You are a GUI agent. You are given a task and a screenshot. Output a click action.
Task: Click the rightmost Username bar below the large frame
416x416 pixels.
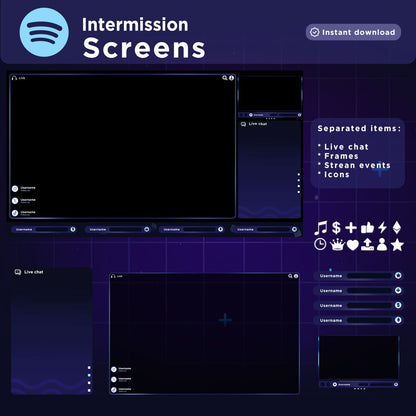(265, 229)
